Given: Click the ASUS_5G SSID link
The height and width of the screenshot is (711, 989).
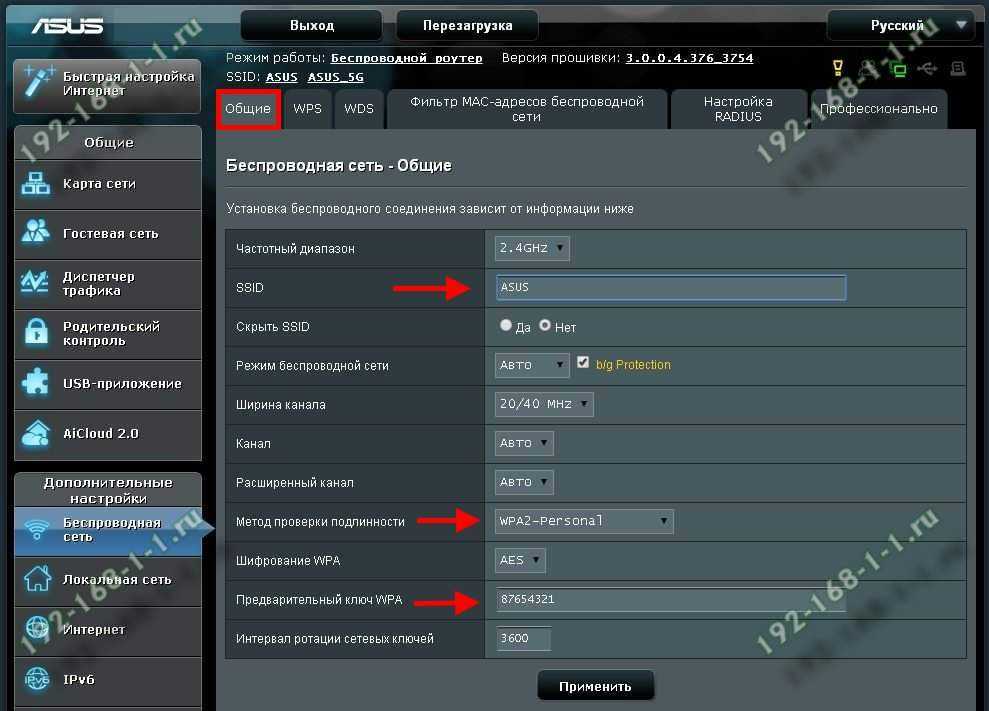Looking at the screenshot, I should click(x=336, y=77).
